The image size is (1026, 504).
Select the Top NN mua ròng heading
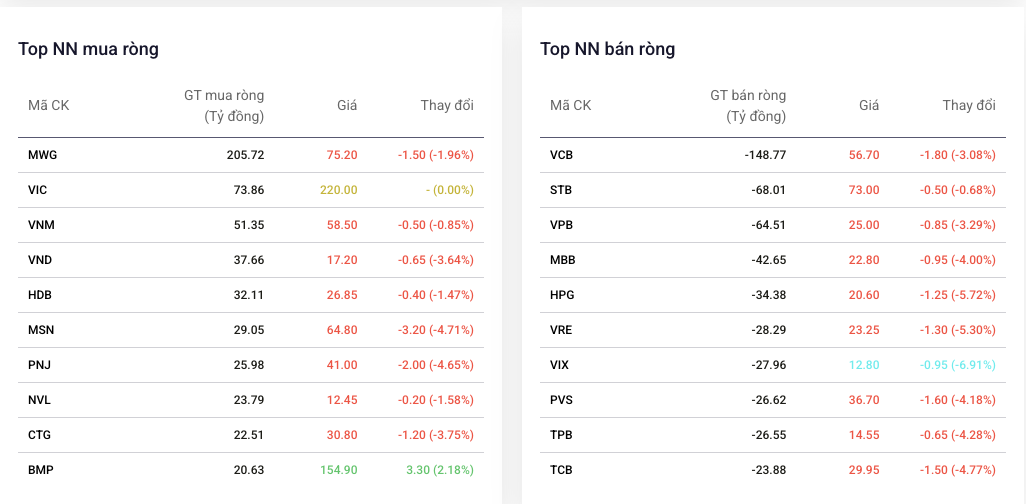[88, 49]
